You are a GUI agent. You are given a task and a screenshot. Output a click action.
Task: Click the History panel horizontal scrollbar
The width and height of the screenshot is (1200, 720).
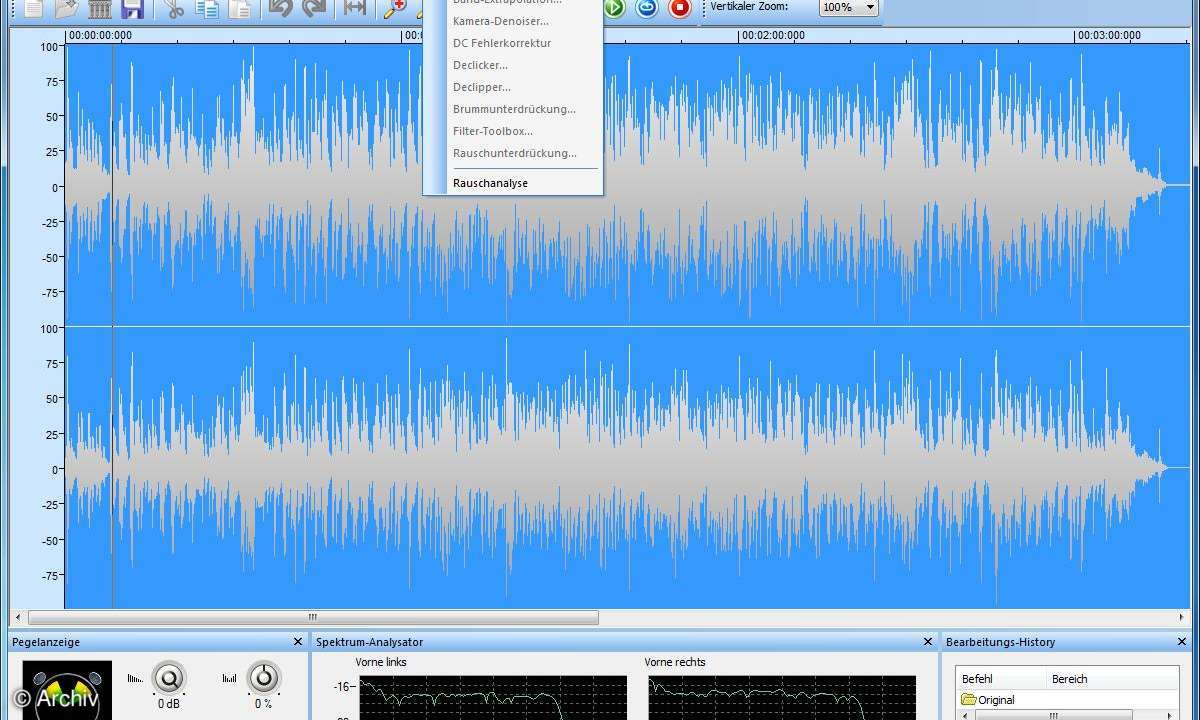pos(1054,716)
